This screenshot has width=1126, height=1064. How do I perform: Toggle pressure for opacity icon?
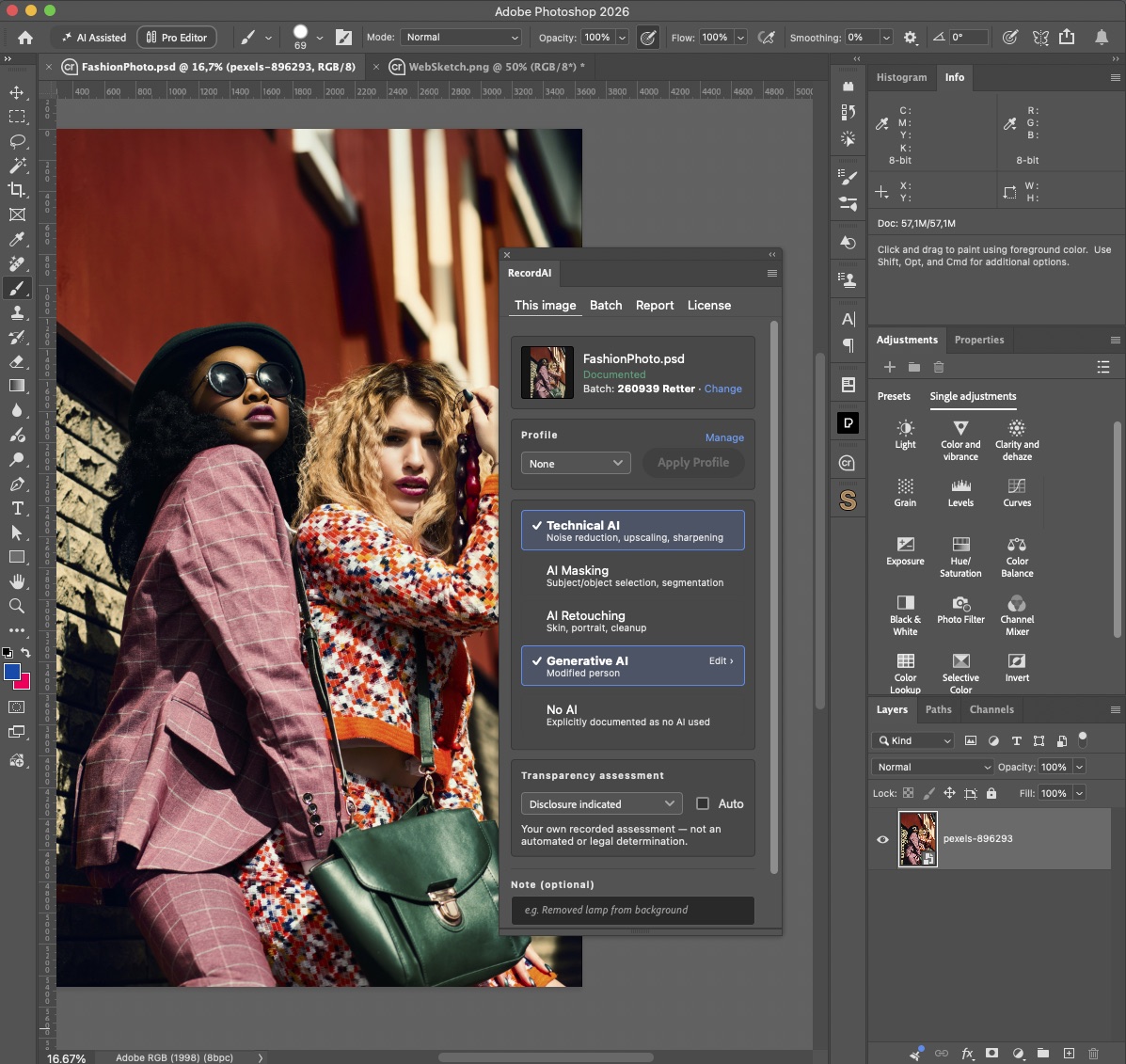tap(648, 38)
